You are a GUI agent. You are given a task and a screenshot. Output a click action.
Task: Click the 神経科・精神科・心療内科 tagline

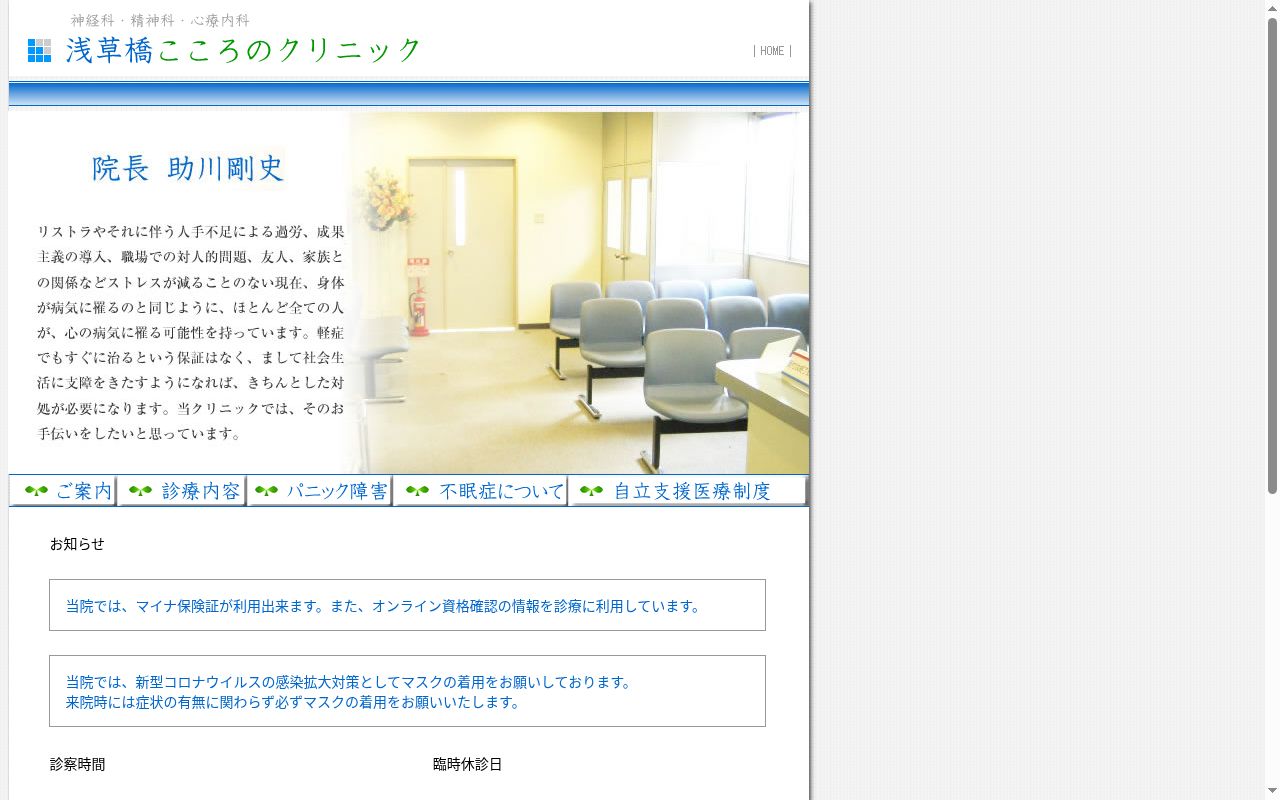(x=160, y=20)
